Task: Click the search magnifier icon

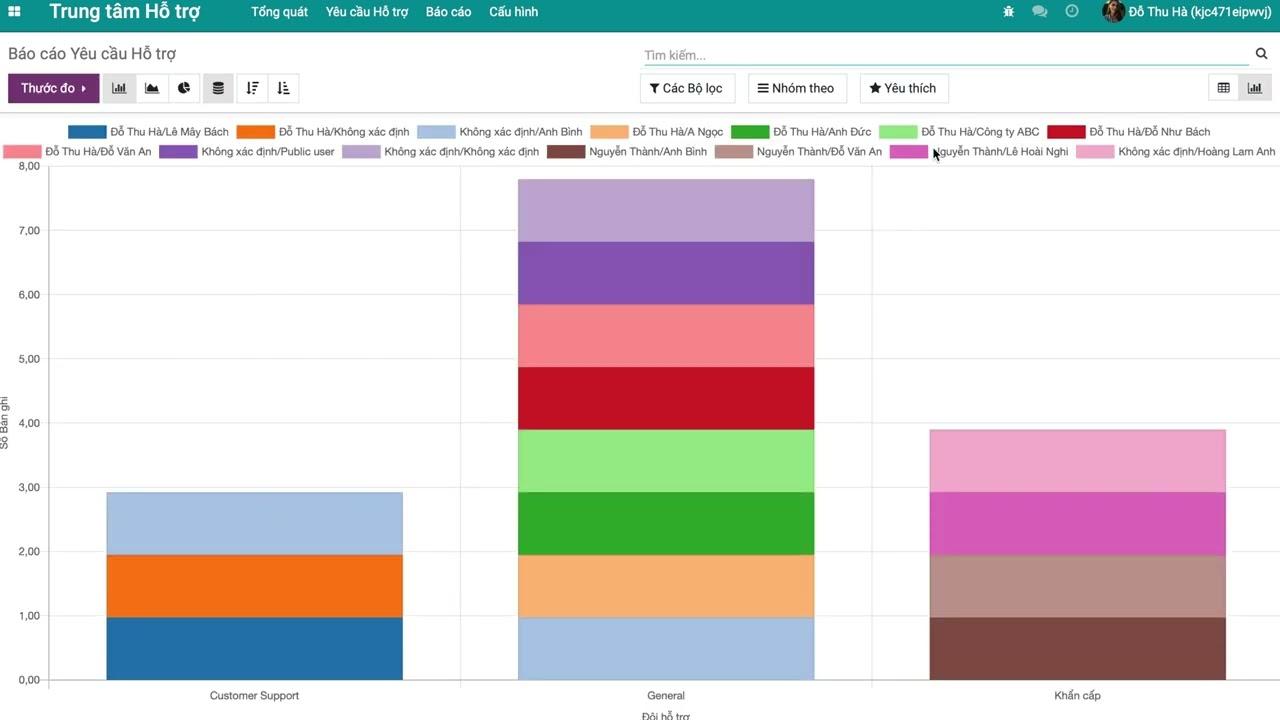Action: pyautogui.click(x=1262, y=54)
